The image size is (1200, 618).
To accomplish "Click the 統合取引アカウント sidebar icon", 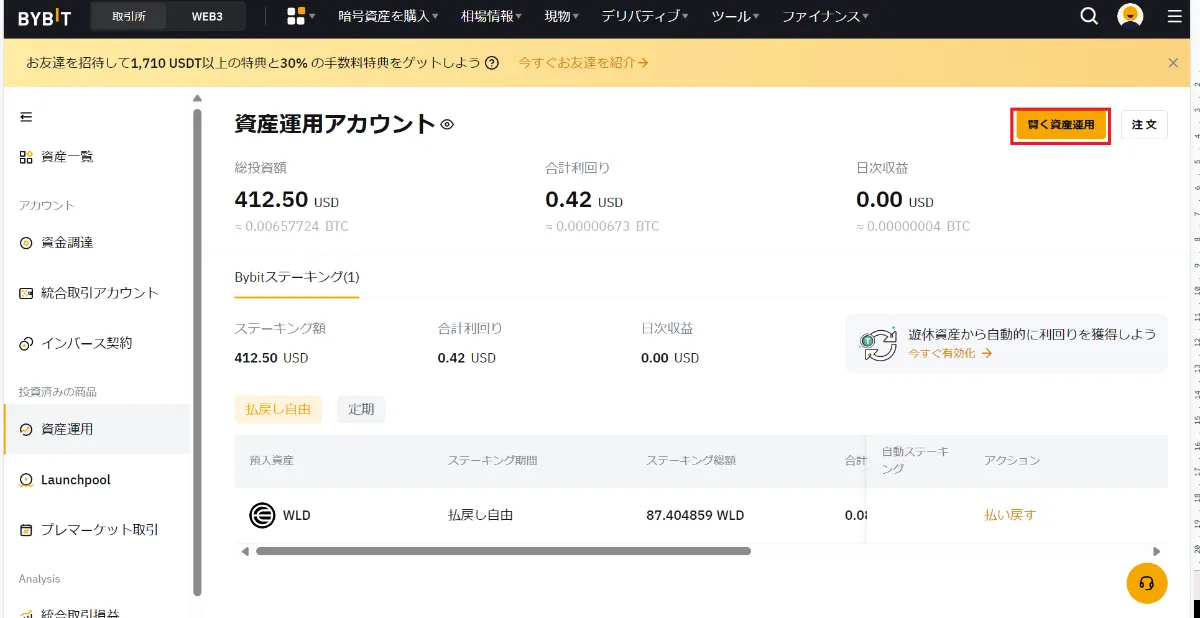I will [26, 293].
